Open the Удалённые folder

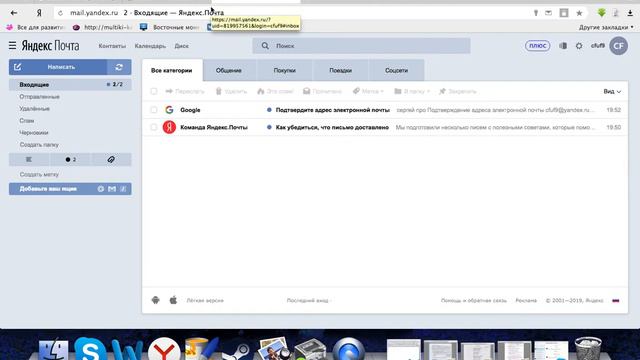pyautogui.click(x=35, y=109)
